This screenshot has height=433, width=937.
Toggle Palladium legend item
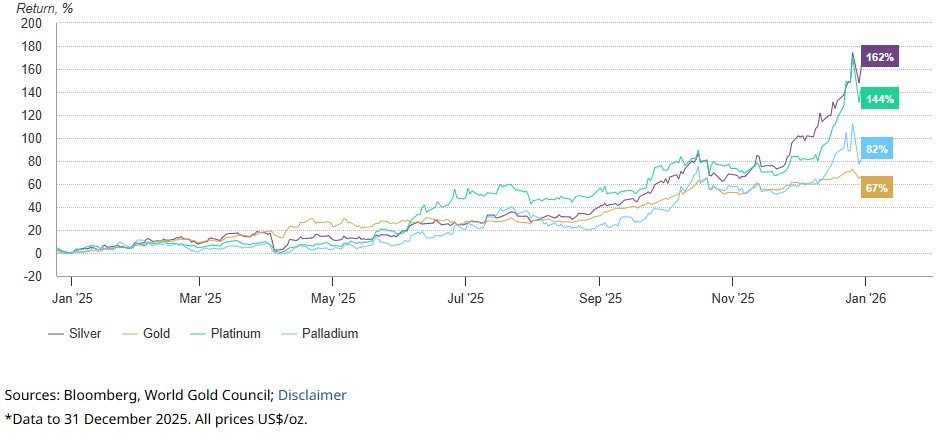(328, 333)
